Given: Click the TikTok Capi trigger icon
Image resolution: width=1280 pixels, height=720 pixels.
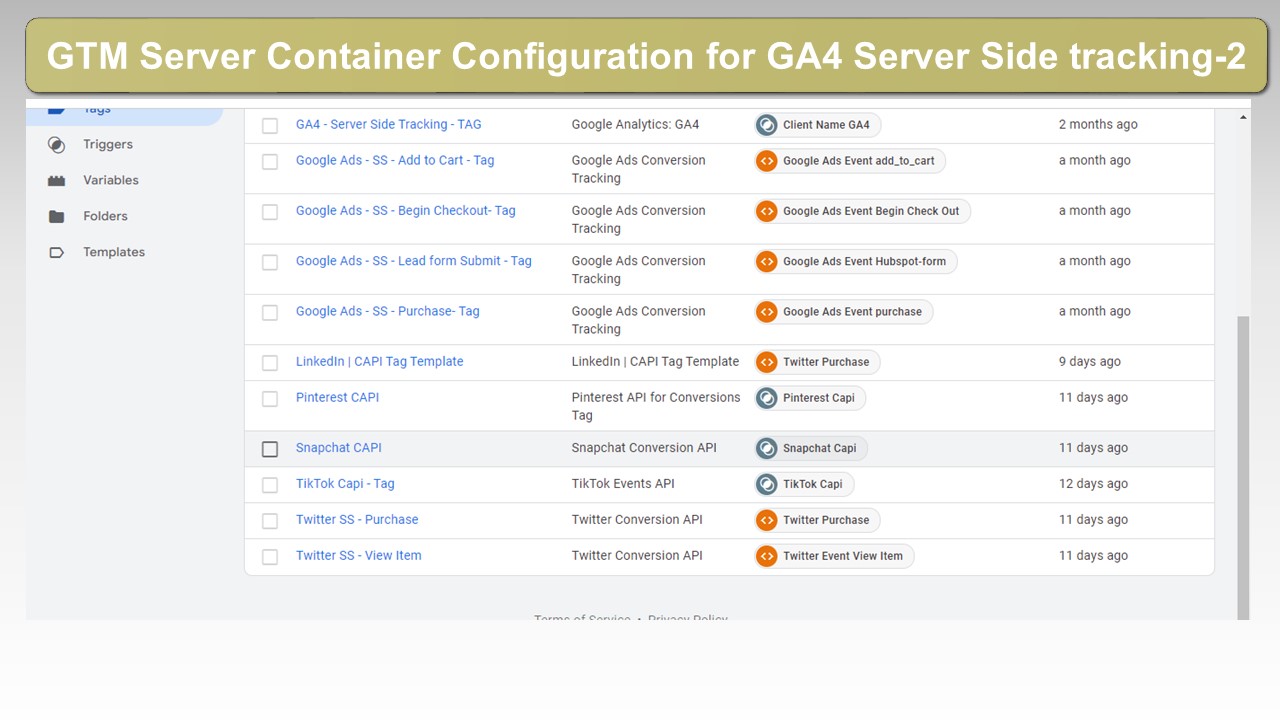Looking at the screenshot, I should click(767, 484).
